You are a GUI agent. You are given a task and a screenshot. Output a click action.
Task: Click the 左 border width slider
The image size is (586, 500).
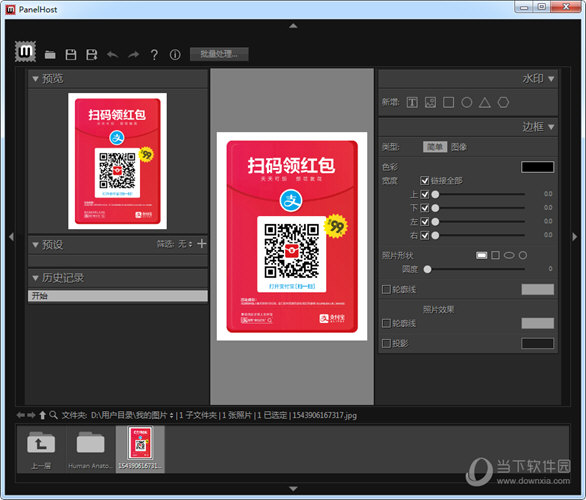[x=478, y=222]
